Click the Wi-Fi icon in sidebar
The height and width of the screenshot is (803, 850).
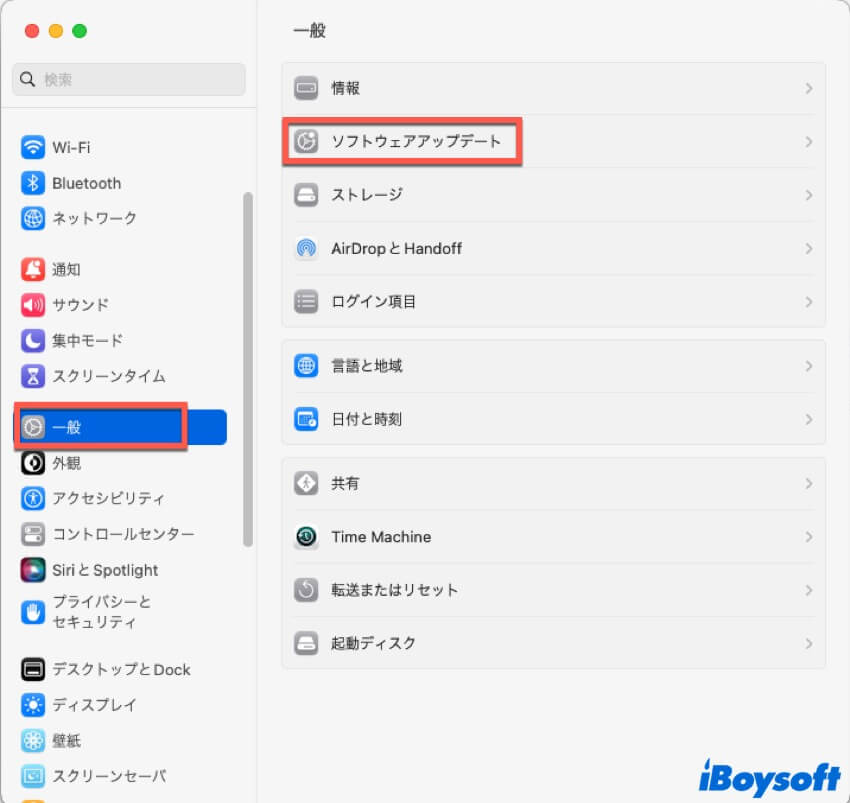click(34, 147)
